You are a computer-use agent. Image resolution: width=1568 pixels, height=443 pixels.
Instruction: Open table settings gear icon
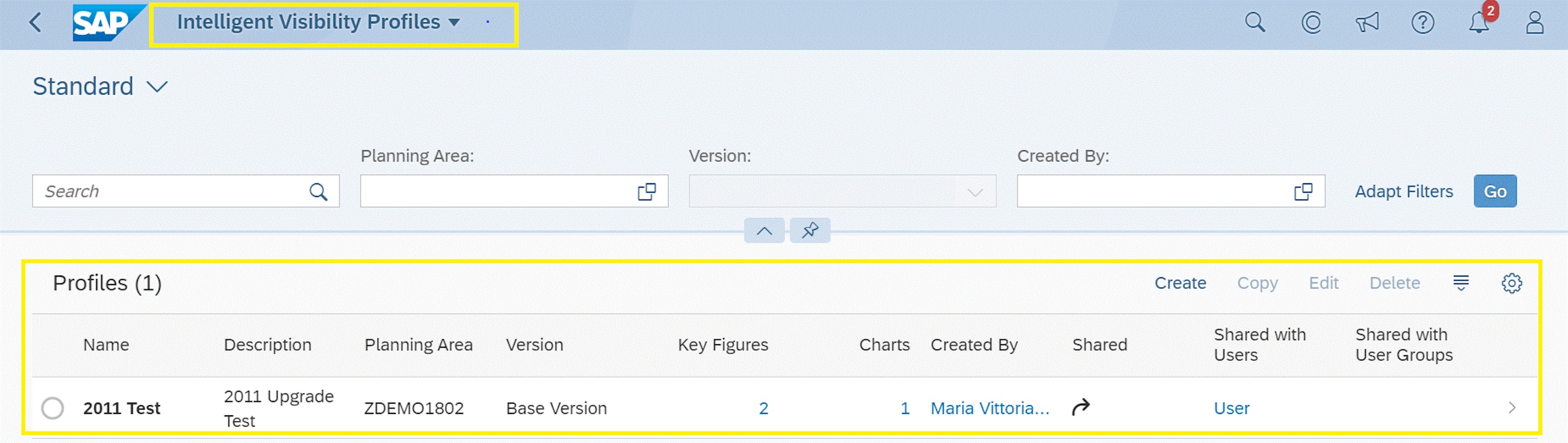pyautogui.click(x=1511, y=283)
